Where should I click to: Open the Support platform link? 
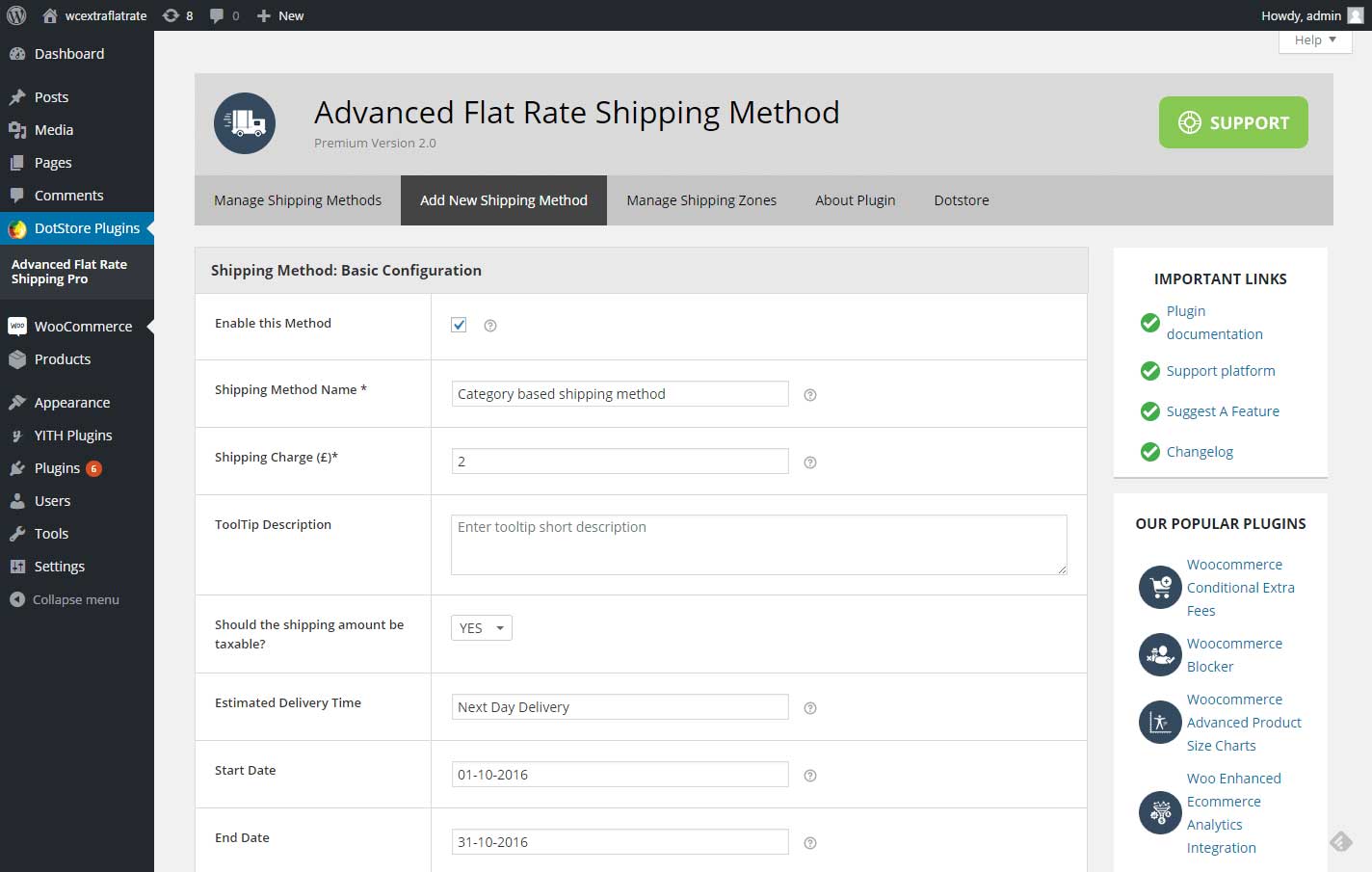[1221, 371]
